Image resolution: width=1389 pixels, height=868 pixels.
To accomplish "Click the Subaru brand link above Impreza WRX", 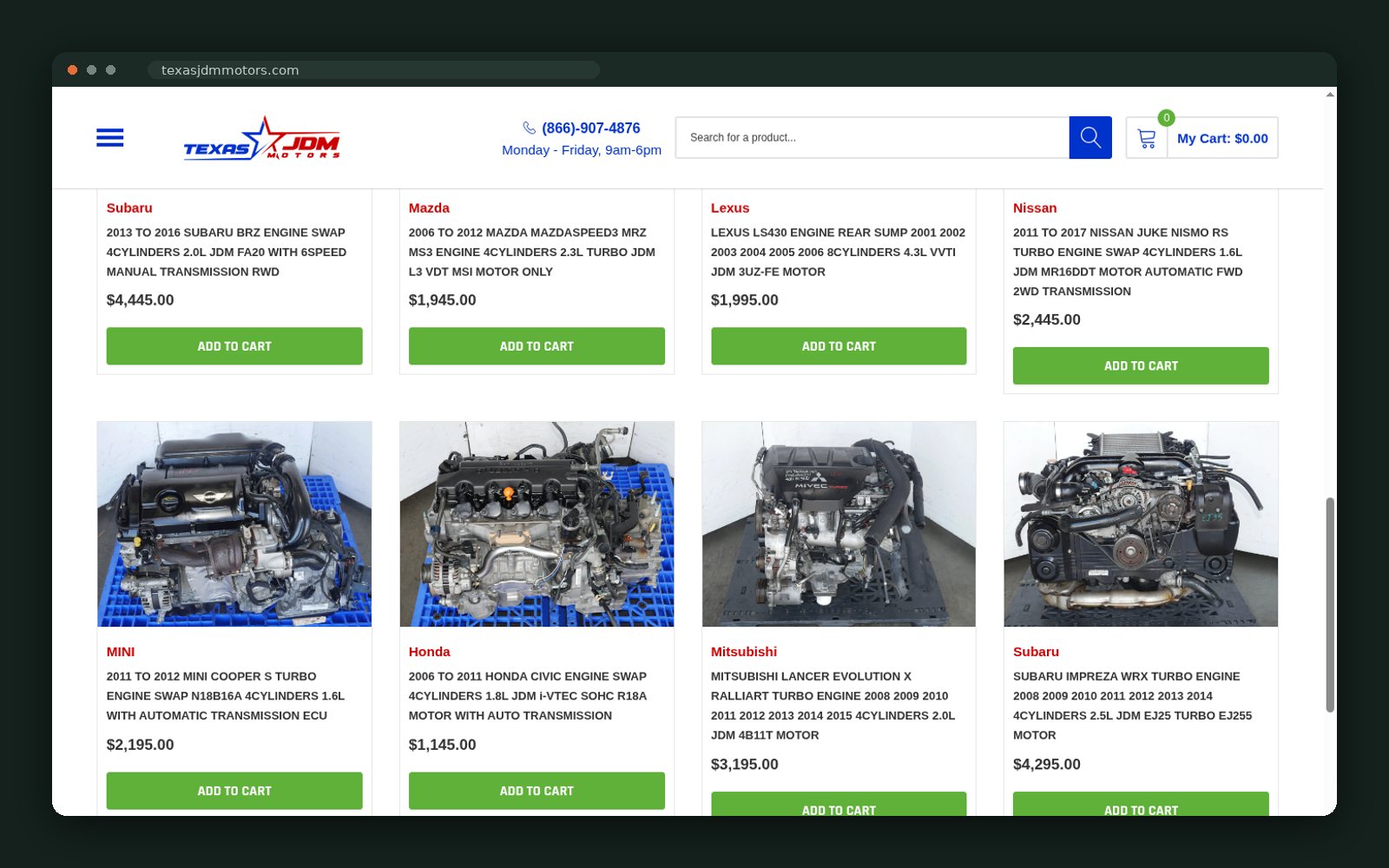I will (1036, 652).
